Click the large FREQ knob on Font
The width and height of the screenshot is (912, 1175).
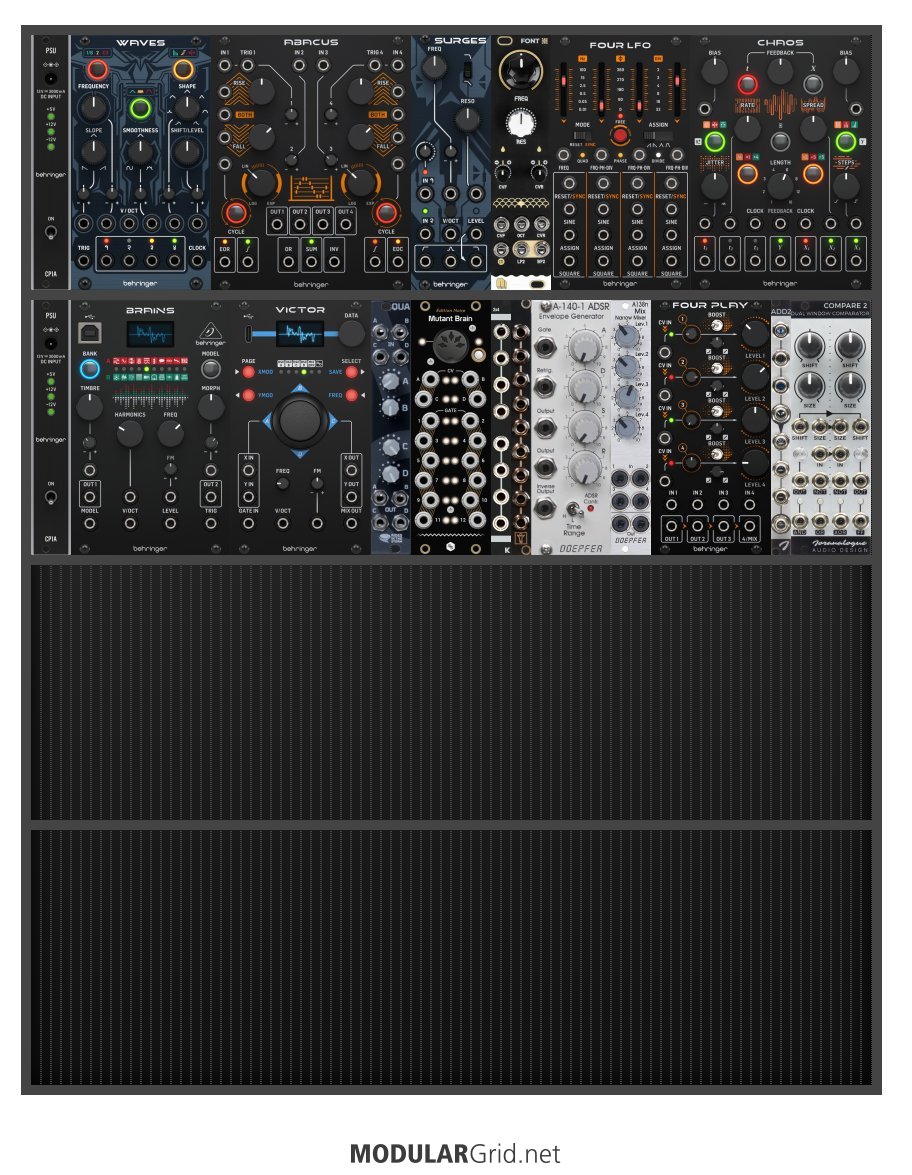pos(521,70)
